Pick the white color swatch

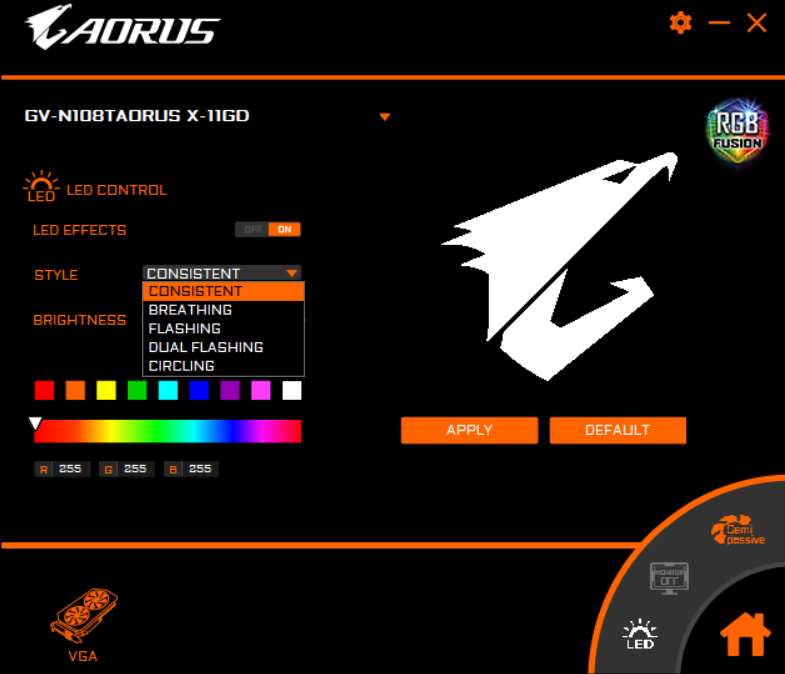292,391
